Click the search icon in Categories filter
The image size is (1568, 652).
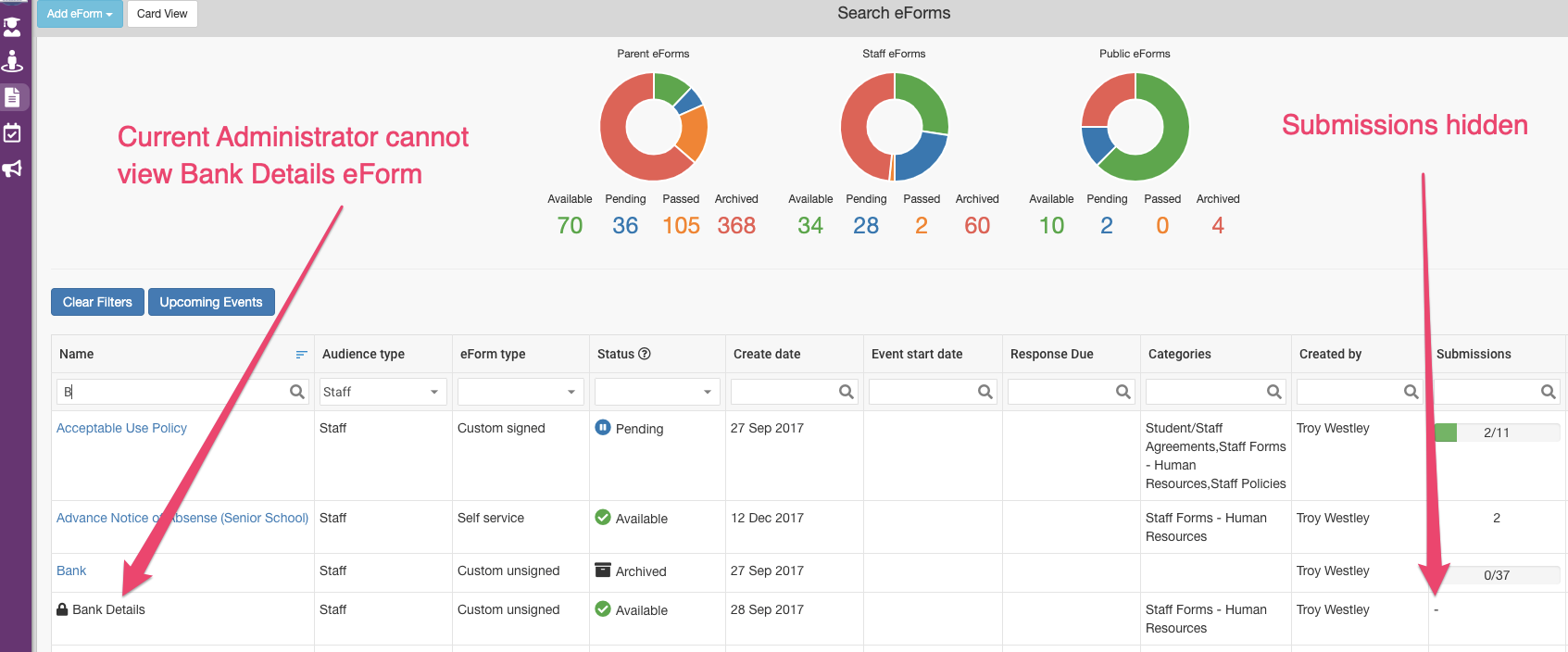pos(1273,392)
